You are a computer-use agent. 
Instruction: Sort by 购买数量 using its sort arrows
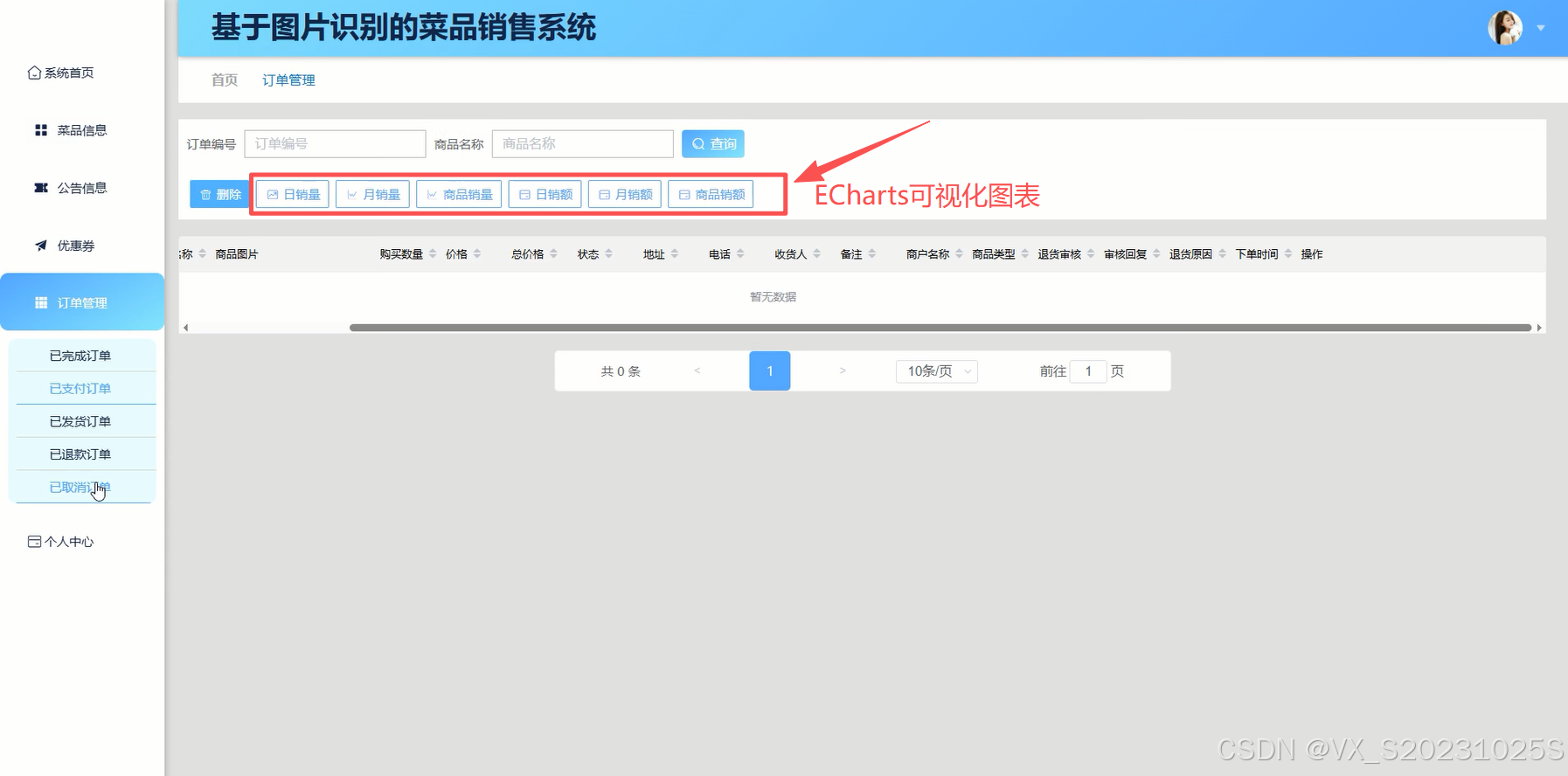433,254
